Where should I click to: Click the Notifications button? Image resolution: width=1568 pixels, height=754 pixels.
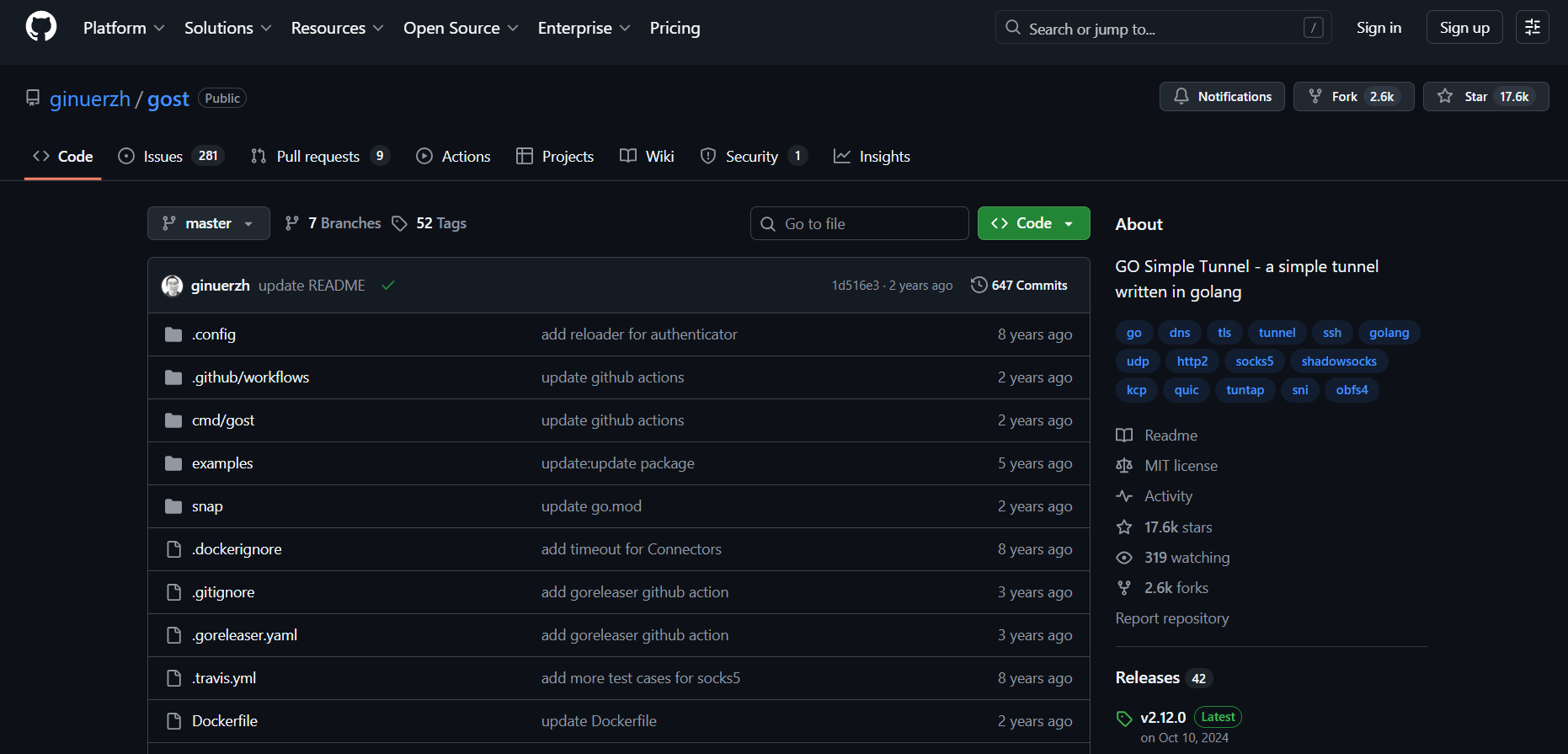click(1222, 97)
